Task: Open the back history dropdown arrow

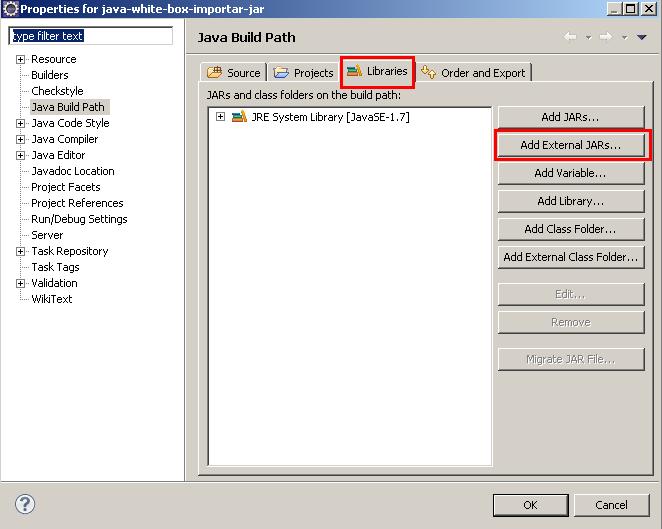Action: point(589,38)
